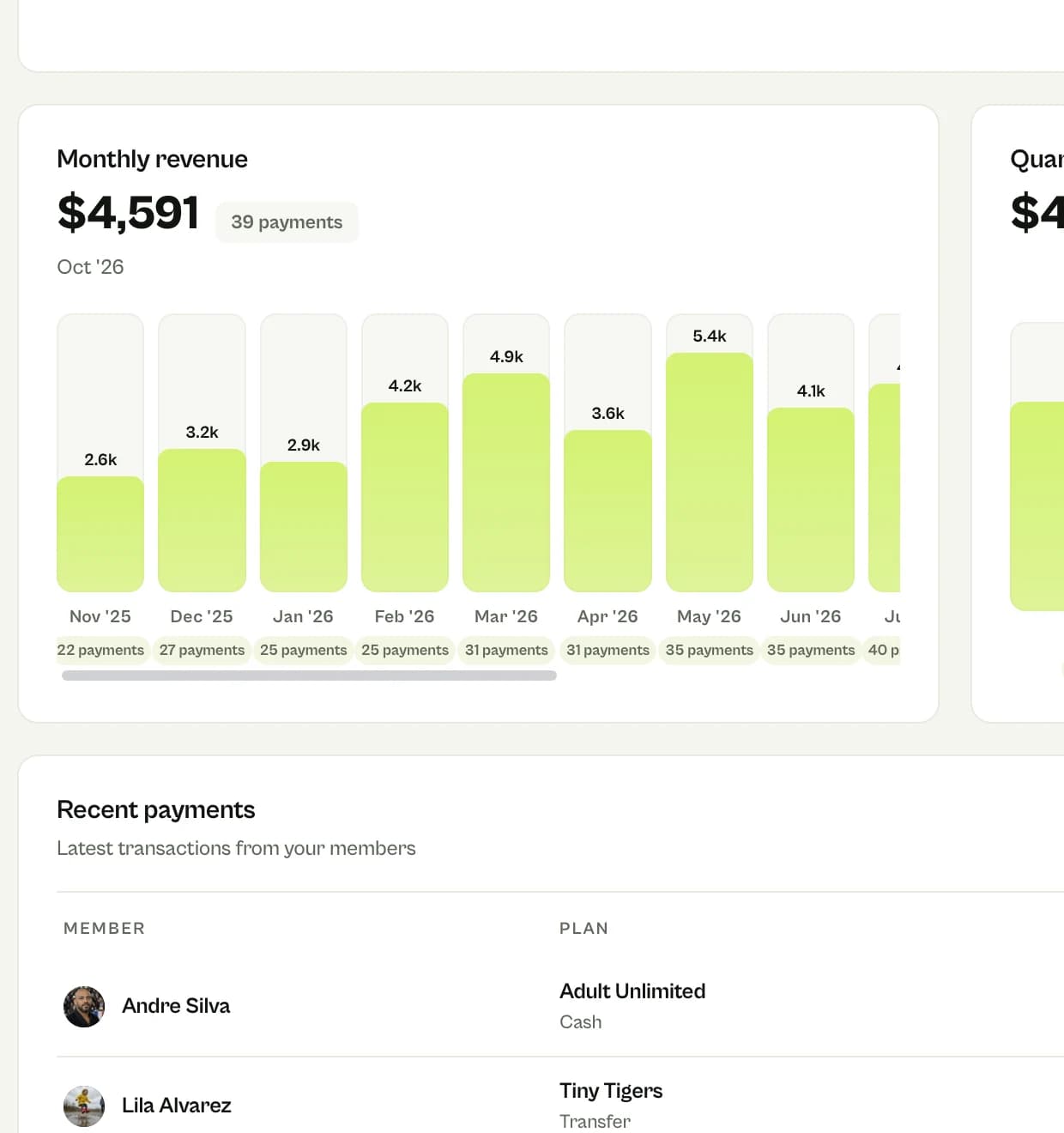Click the horizontal scrollbar under the revenue chart
Image resolution: width=1064 pixels, height=1133 pixels.
(x=309, y=676)
